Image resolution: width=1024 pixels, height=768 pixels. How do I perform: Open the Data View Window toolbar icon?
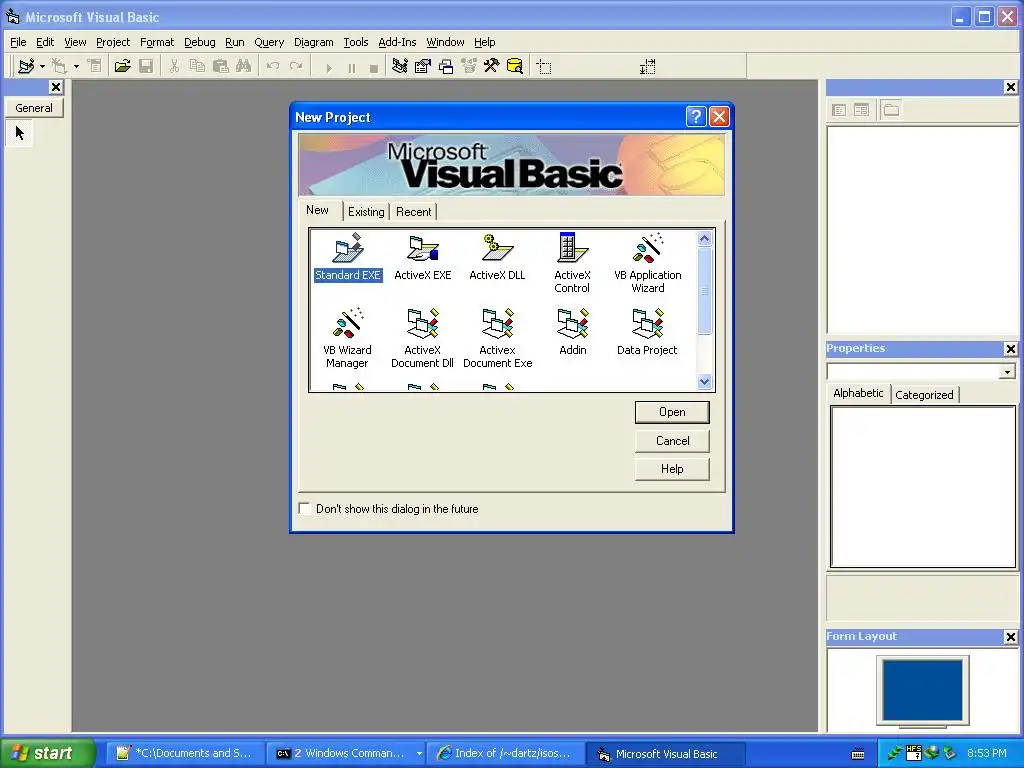click(x=515, y=66)
